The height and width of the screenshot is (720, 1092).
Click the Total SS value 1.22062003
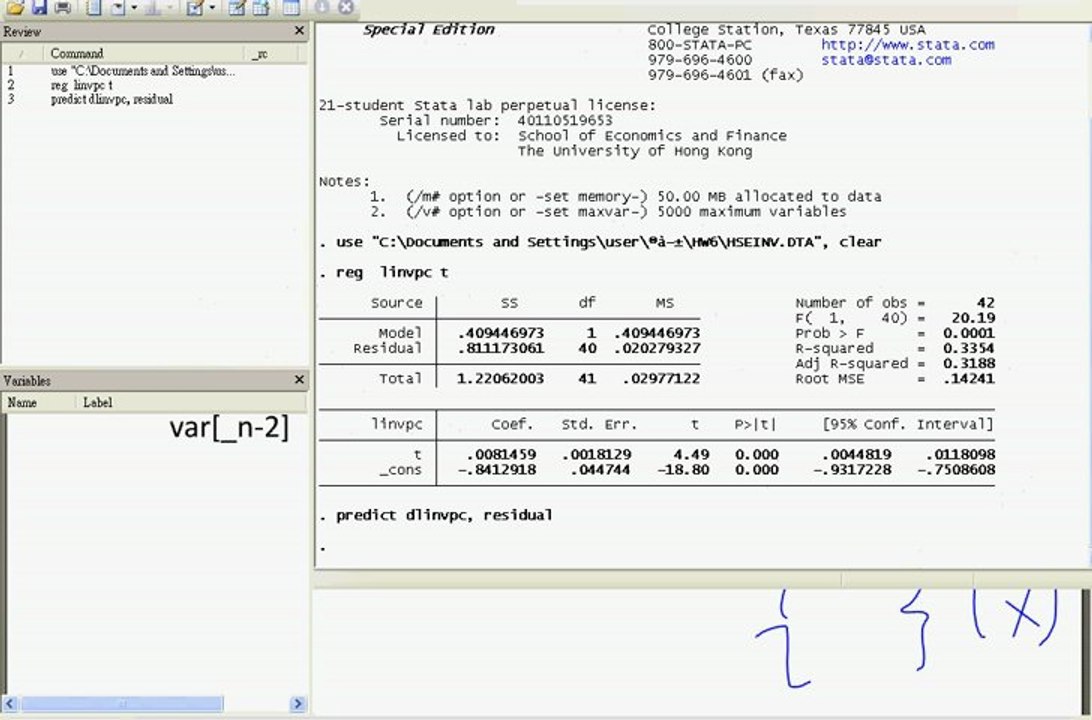501,379
